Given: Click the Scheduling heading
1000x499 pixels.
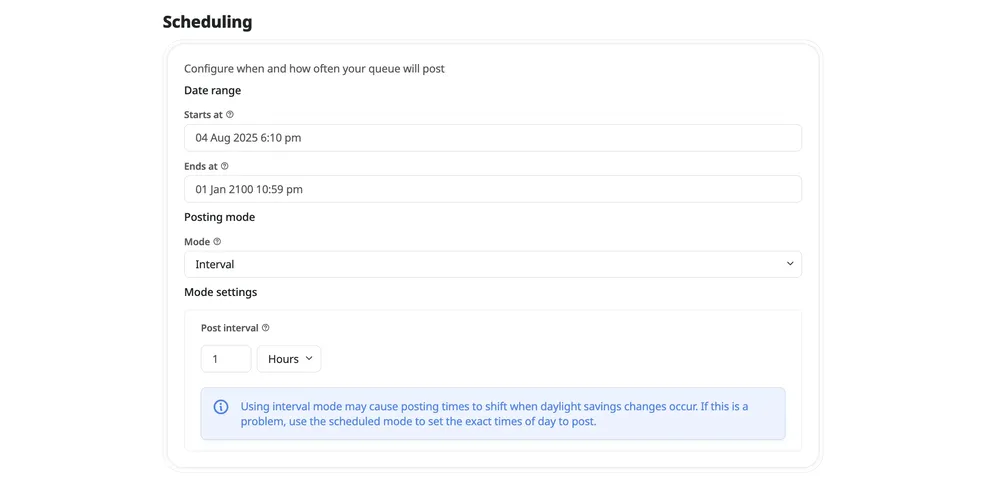Looking at the screenshot, I should pyautogui.click(x=207, y=22).
